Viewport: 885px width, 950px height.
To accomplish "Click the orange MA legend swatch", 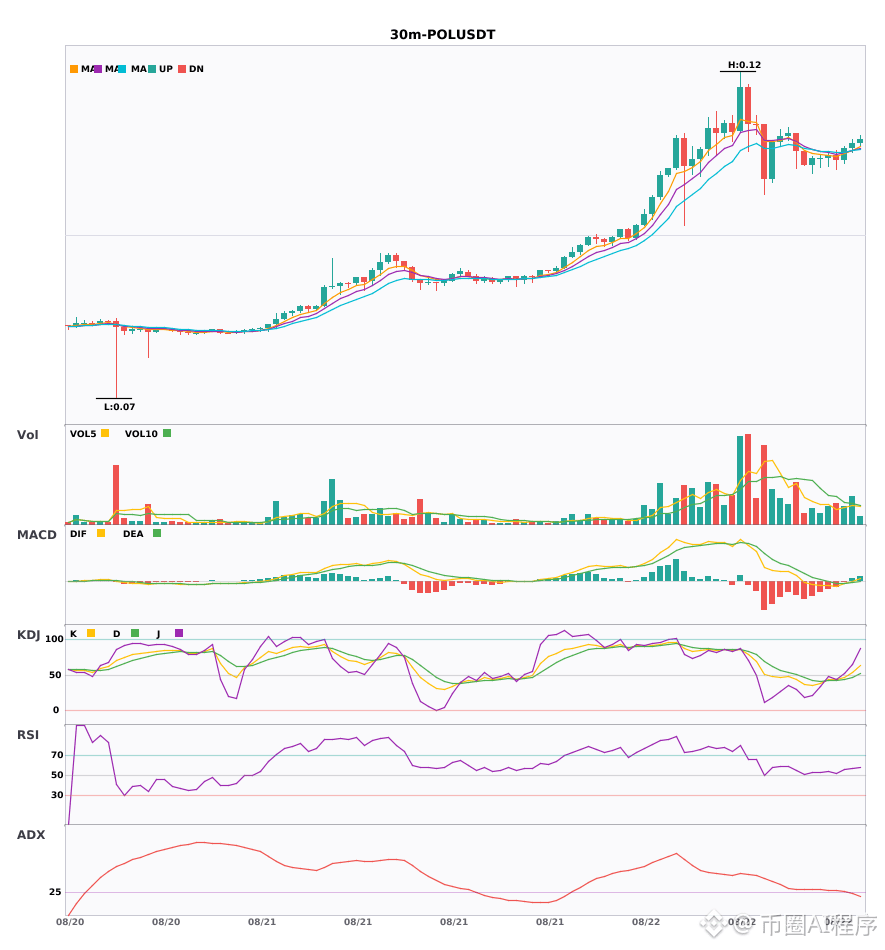I will [x=74, y=69].
